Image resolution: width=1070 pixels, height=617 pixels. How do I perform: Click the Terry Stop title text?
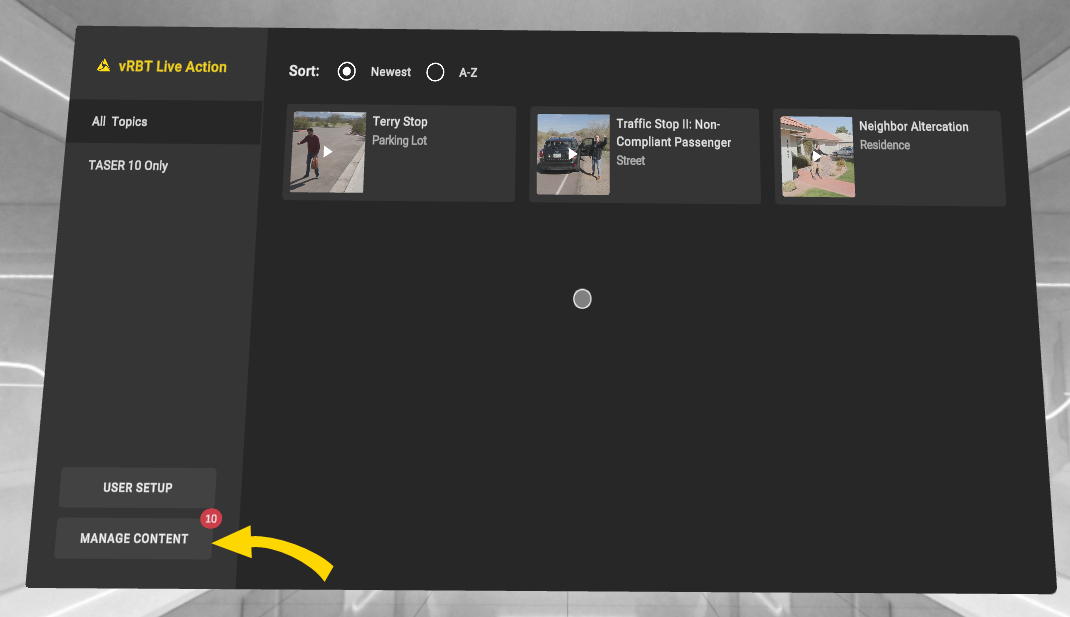pyautogui.click(x=400, y=122)
